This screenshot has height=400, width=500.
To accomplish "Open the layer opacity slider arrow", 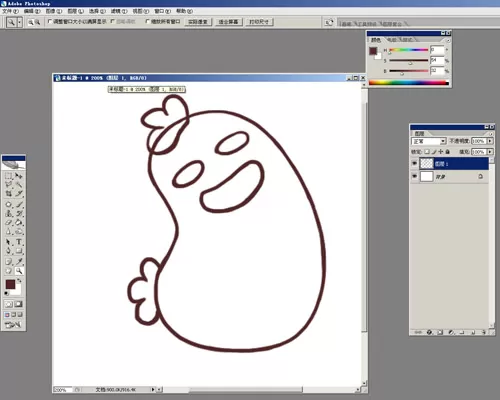I will (x=490, y=141).
